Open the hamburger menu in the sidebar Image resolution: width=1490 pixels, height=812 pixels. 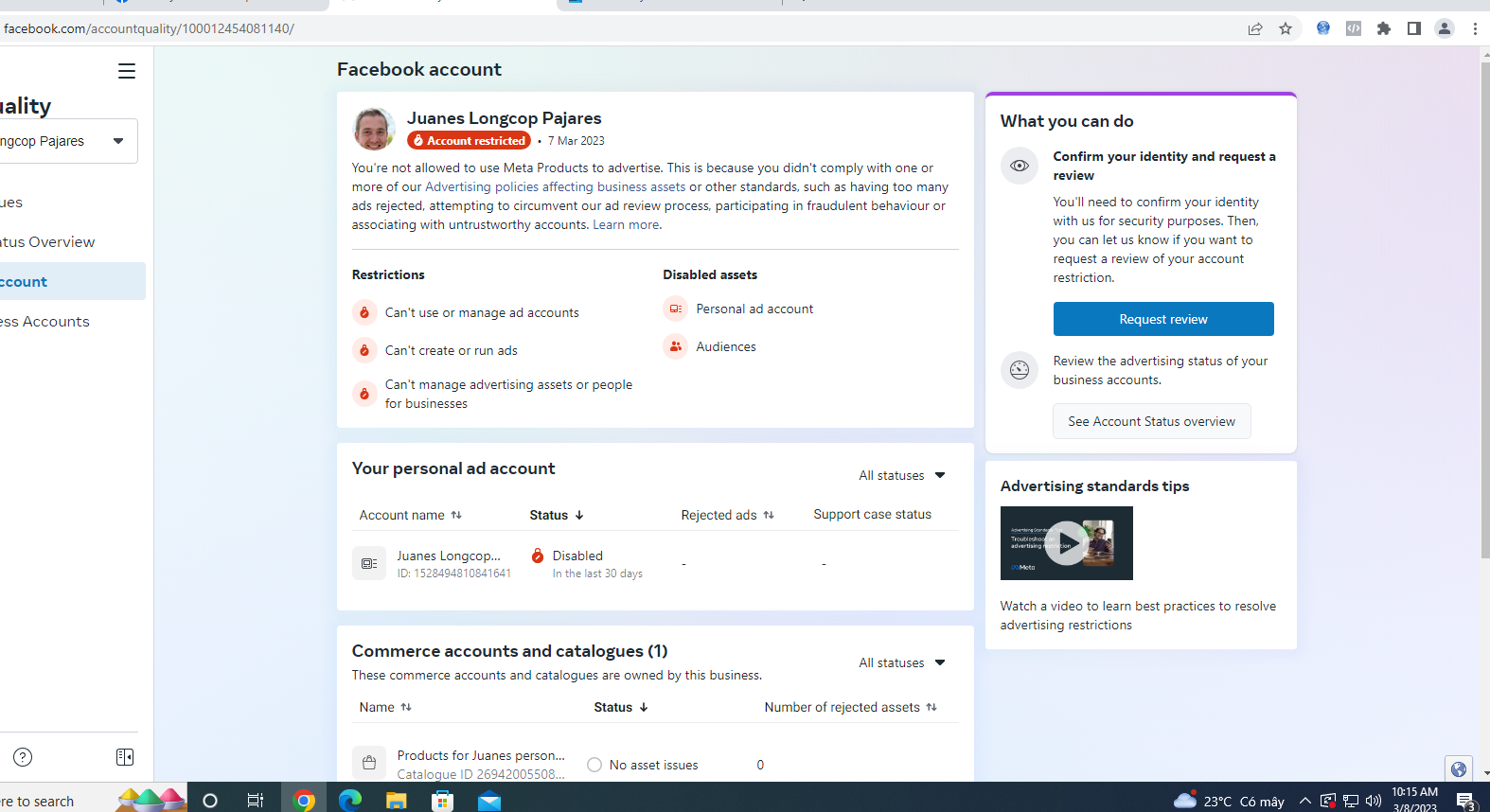[127, 71]
